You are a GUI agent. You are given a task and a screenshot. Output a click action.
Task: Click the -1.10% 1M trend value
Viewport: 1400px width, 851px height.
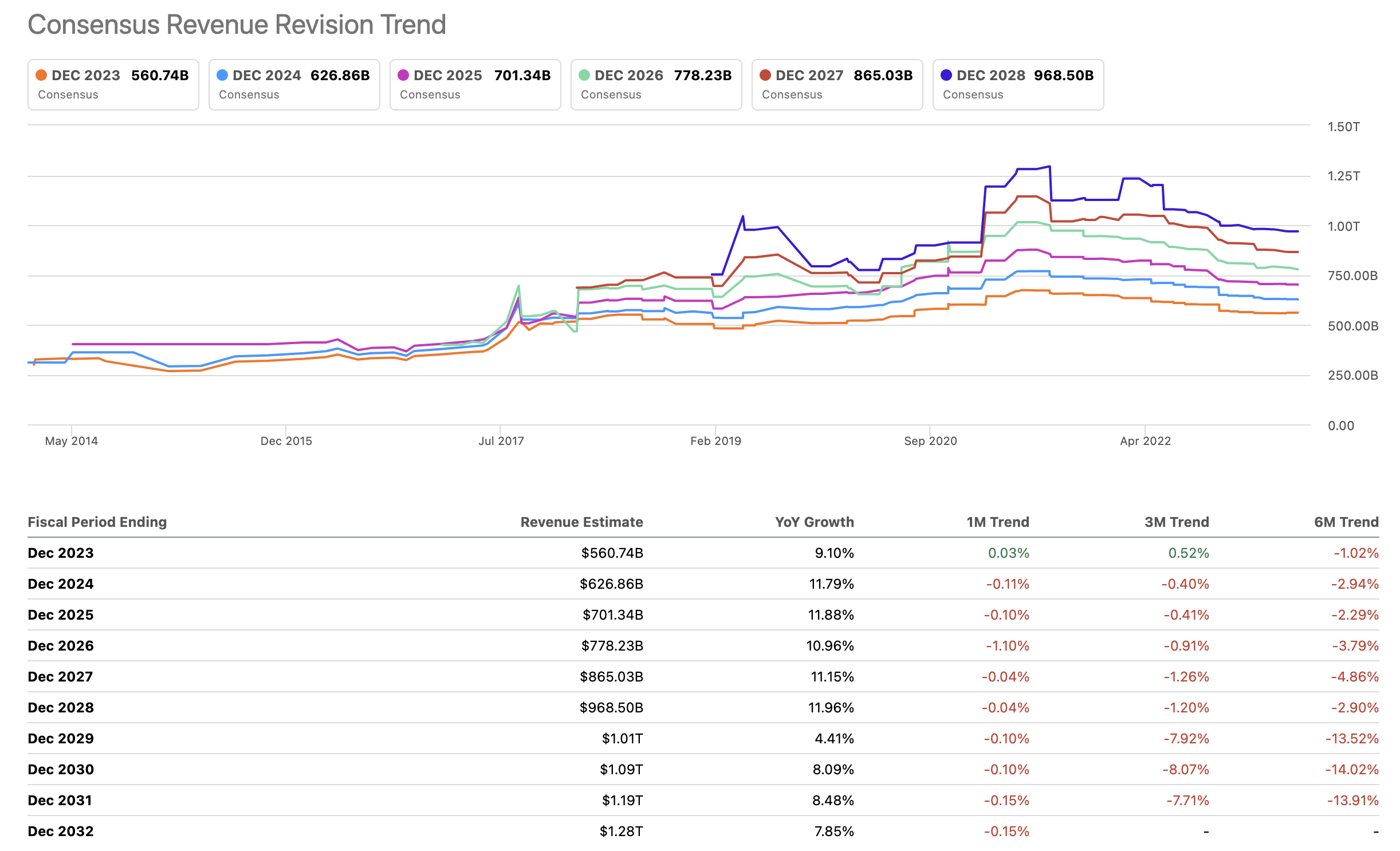[x=1007, y=645]
